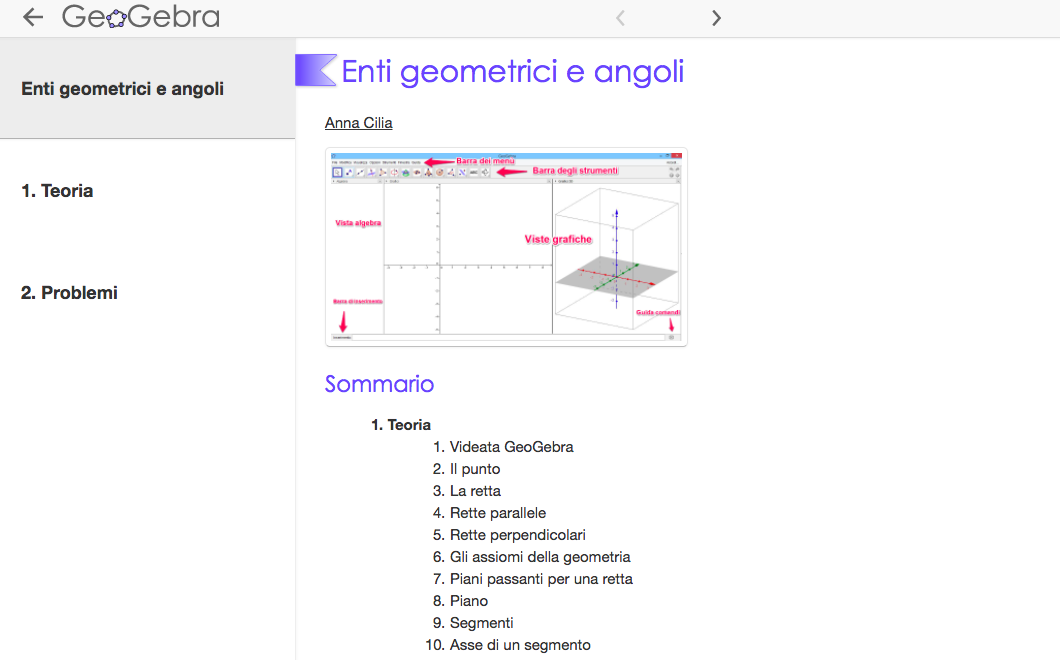Click the GeoGebra interface cover thumbnail
Screen dimensions: 1060x660
click(x=506, y=247)
